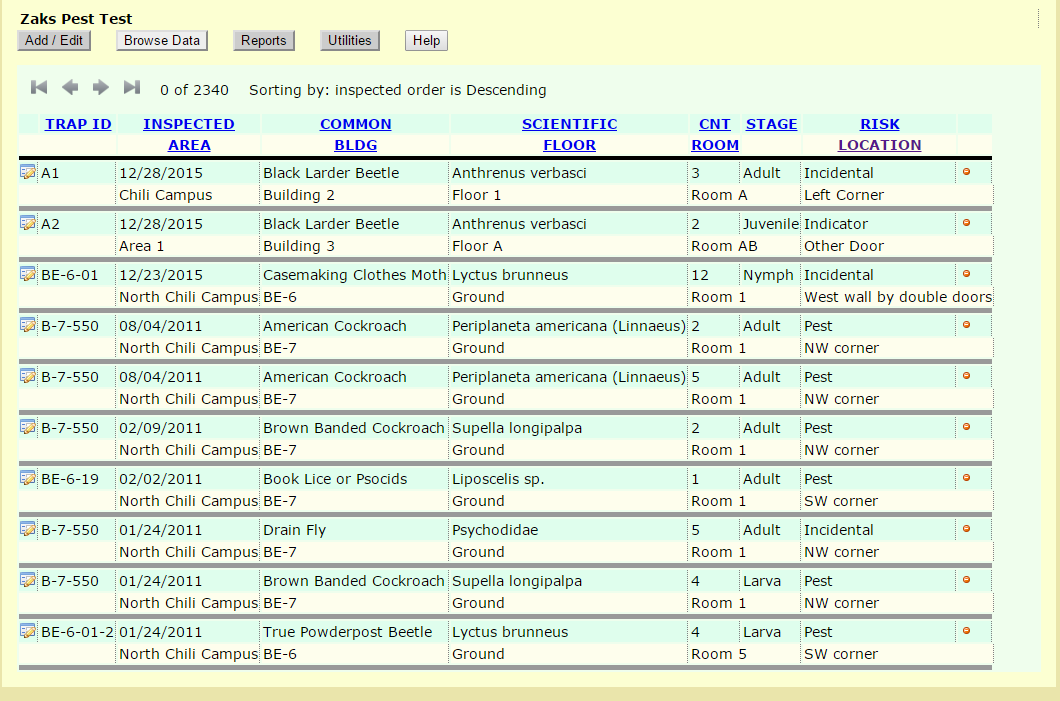Screen dimensions: 1060x701
Task: Edit the BE-6-01-2 True Powderpost Beetle record
Action: point(28,631)
